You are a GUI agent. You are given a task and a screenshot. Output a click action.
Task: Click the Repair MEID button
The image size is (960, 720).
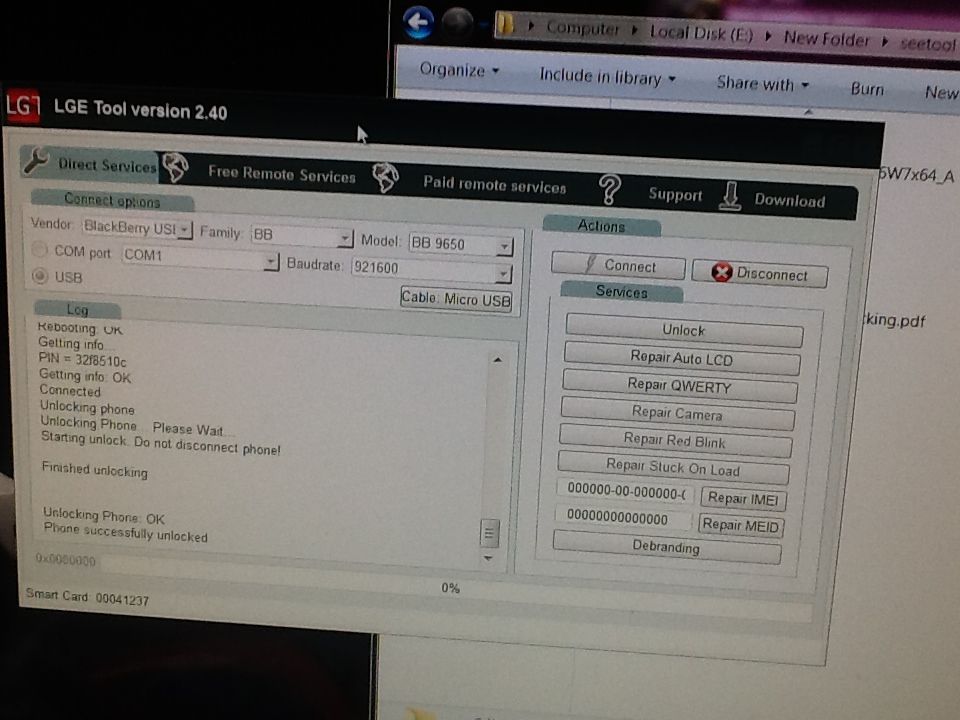(741, 525)
